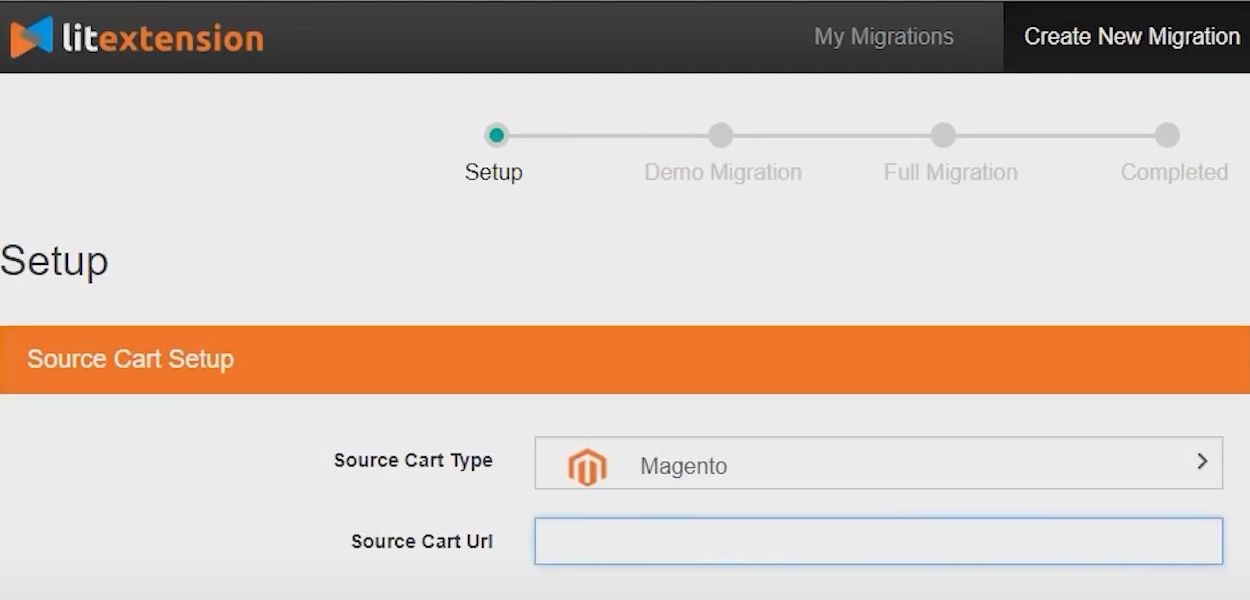
Task: Click the Demo Migration step label
Action: point(722,172)
